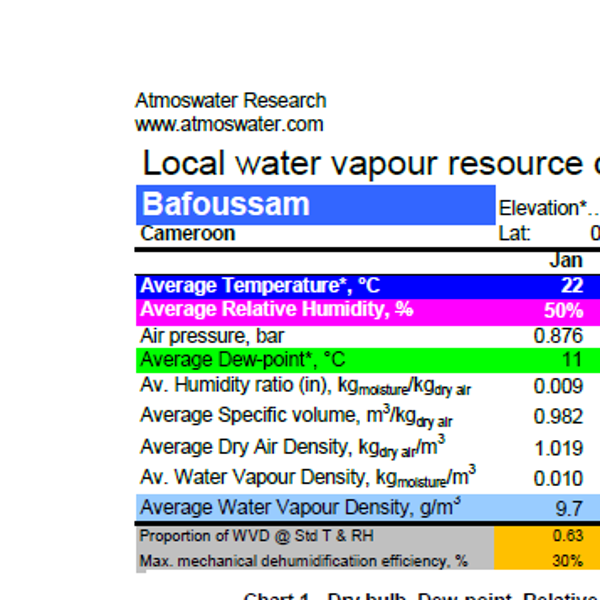Screen dimensions: 600x600
Task: Select the 1.019 dry air density value
Action: point(559,448)
